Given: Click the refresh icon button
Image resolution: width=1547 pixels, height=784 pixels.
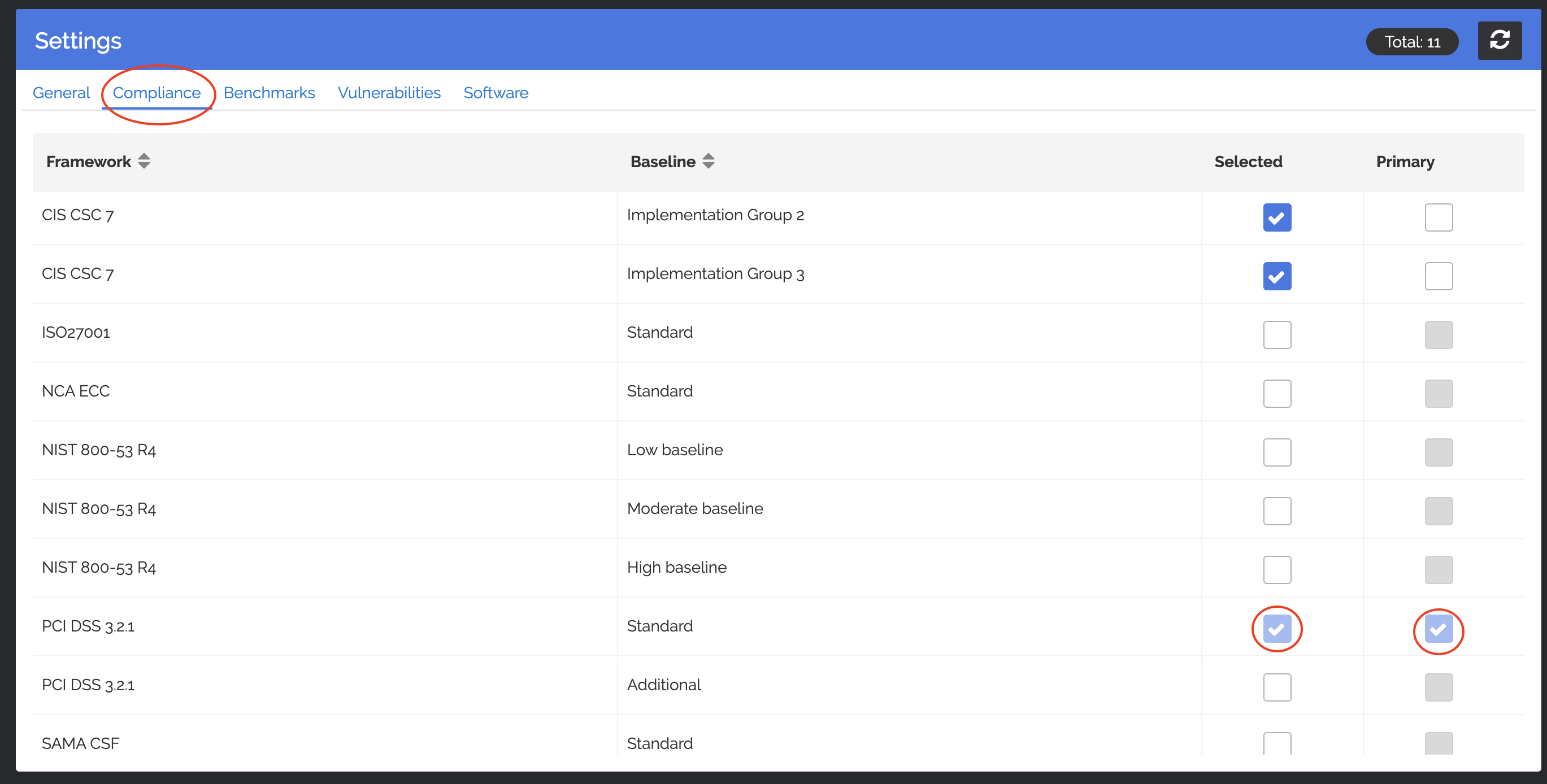Looking at the screenshot, I should click(1499, 41).
